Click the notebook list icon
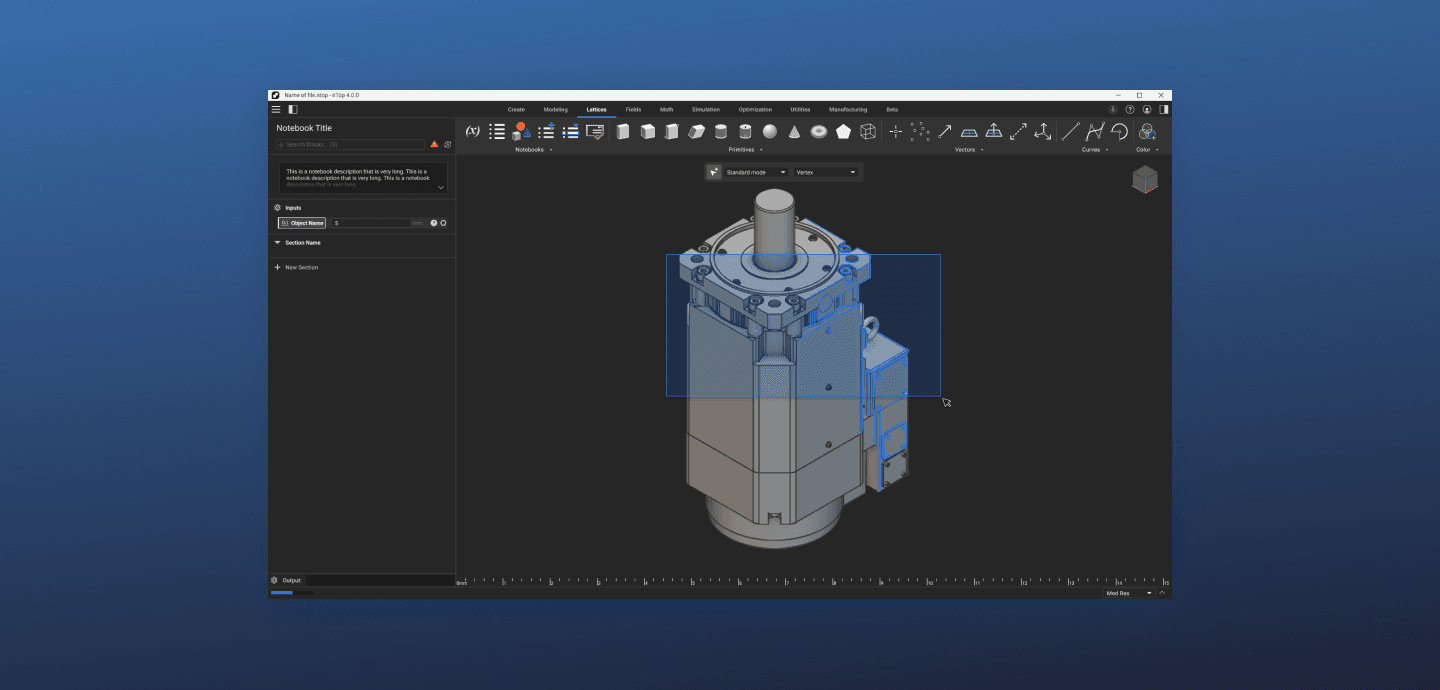Viewport: 1440px width, 690px height. pos(497,131)
